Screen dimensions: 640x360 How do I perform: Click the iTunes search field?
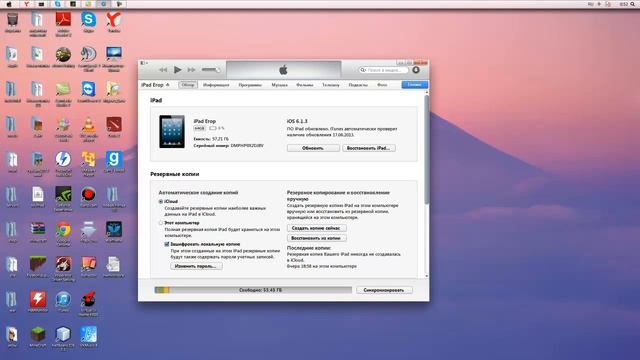pos(384,70)
